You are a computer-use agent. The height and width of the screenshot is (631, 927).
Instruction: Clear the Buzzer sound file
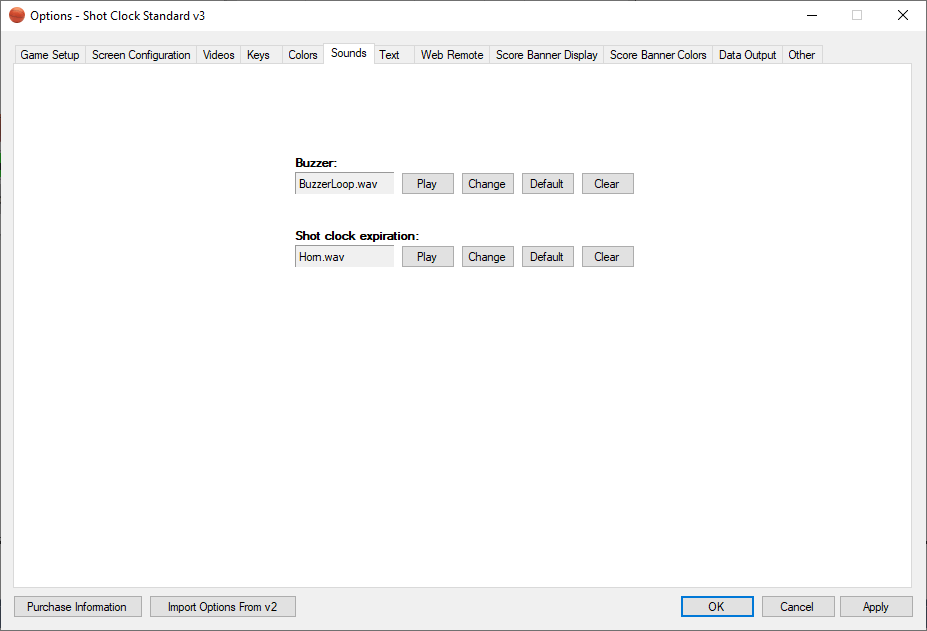pyautogui.click(x=607, y=184)
